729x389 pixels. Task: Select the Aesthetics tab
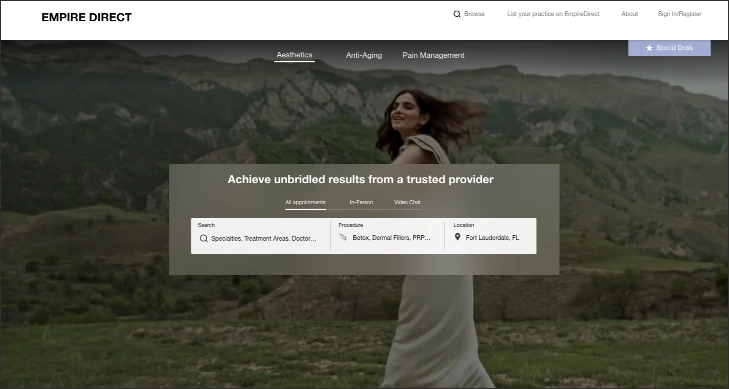point(294,55)
